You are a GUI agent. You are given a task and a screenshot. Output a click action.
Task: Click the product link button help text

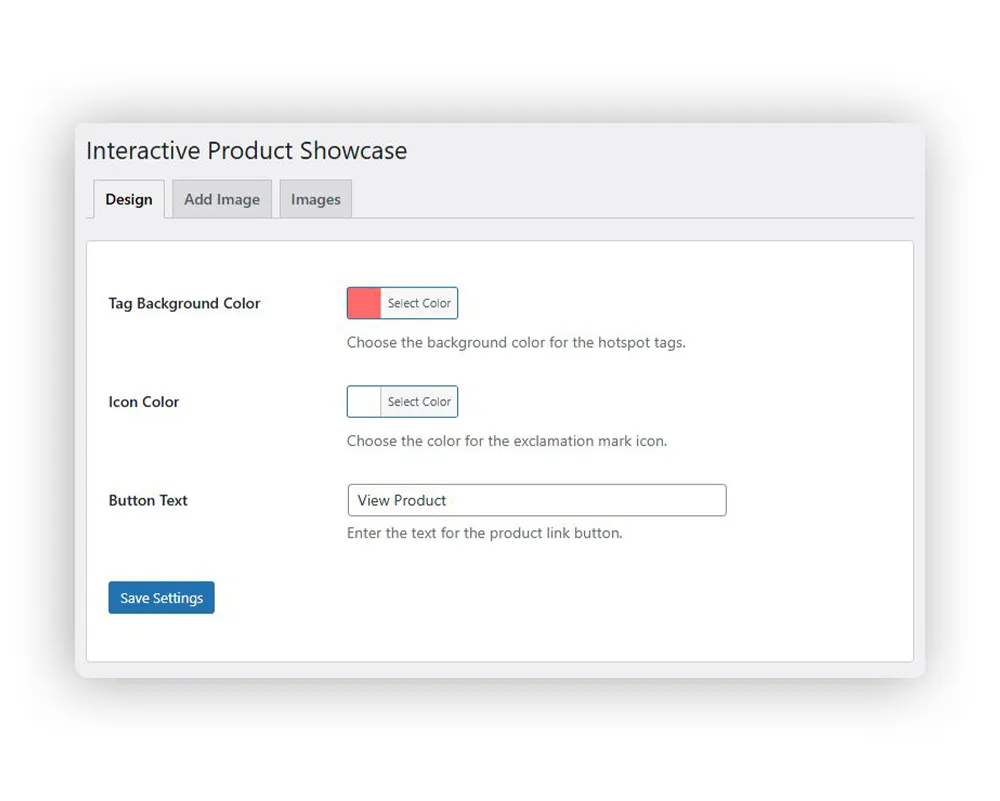click(x=484, y=533)
